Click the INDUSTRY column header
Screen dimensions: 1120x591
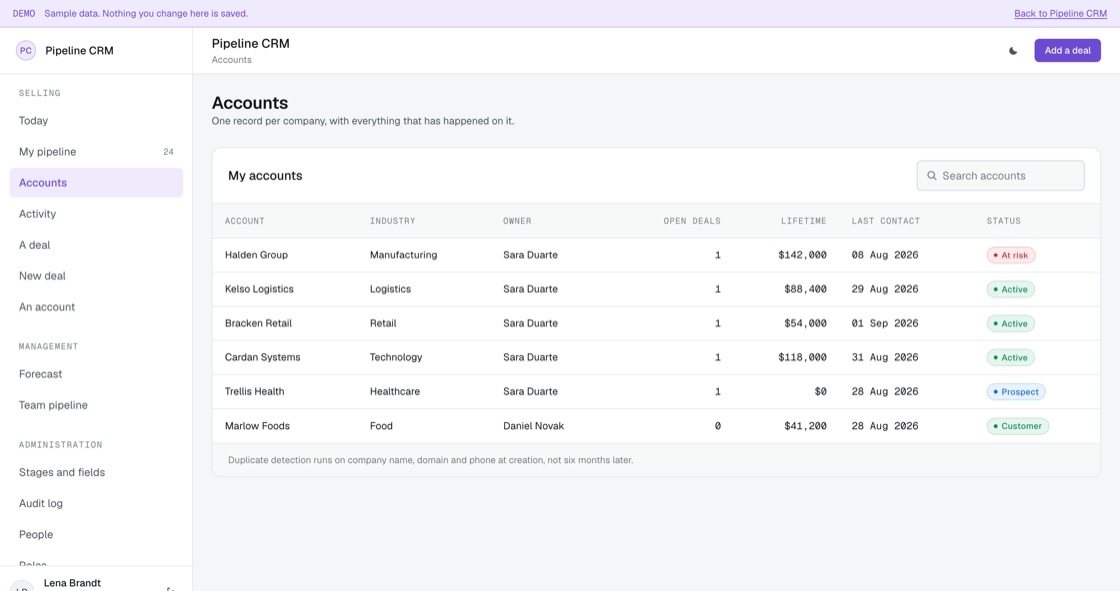point(392,221)
